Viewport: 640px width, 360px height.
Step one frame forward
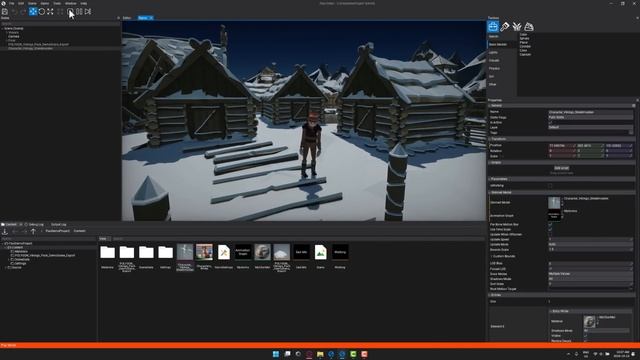[x=88, y=12]
